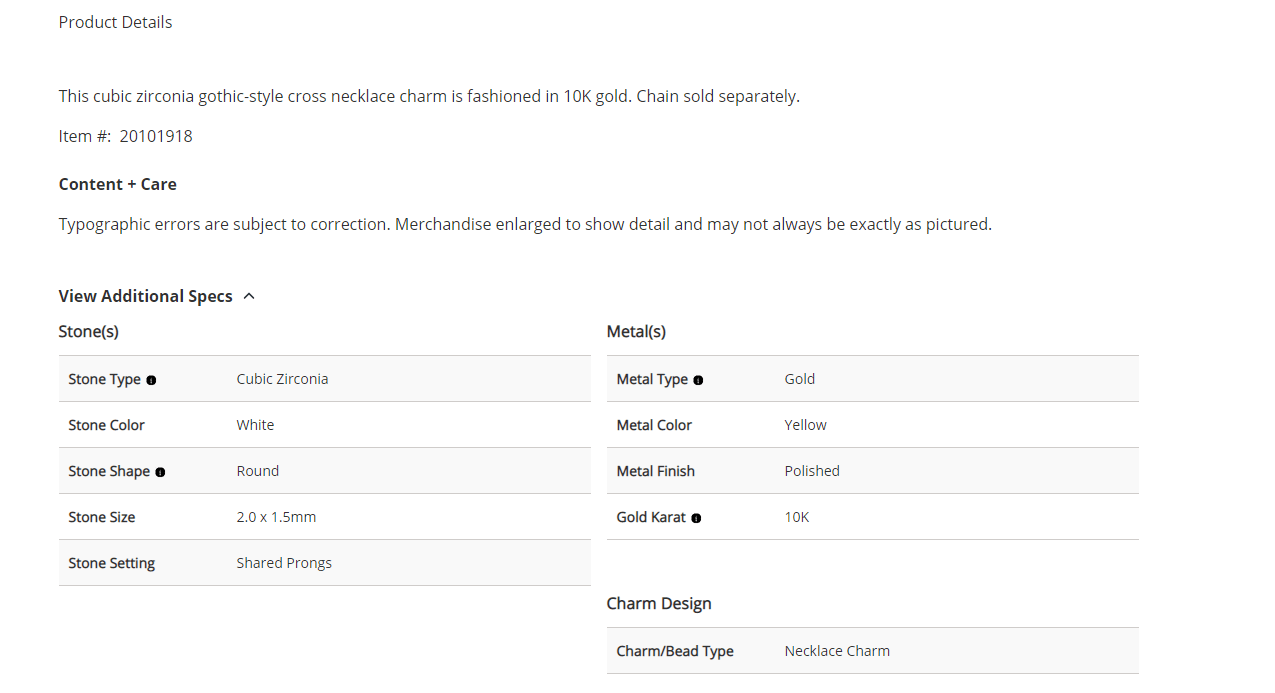Click the Product Details heading

115,22
